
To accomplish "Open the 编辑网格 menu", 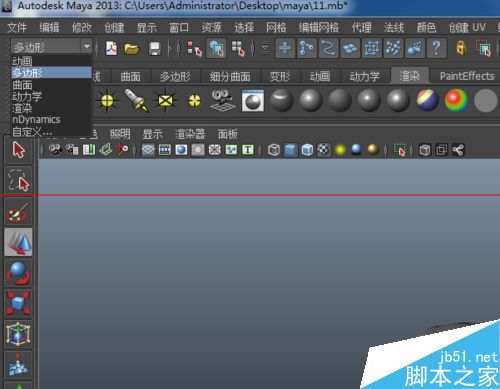I will coord(319,27).
